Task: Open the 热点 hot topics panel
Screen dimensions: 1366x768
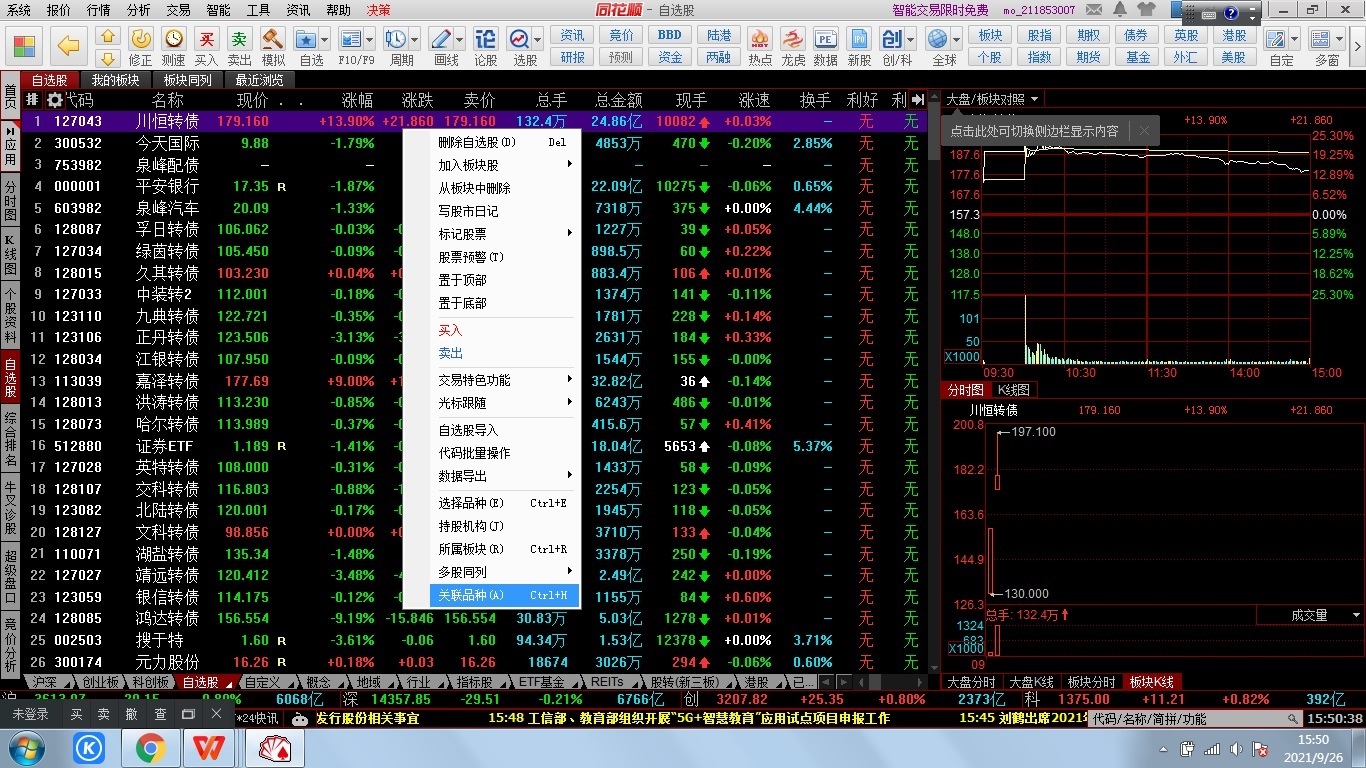Action: click(x=760, y=41)
